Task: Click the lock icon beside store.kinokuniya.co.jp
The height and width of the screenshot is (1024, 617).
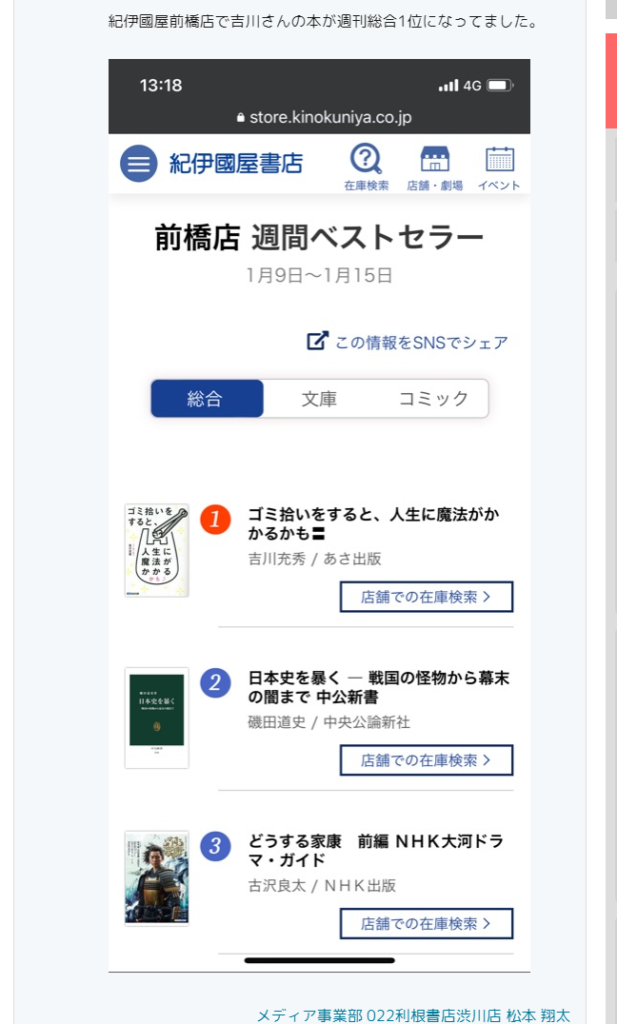Action: coord(241,118)
